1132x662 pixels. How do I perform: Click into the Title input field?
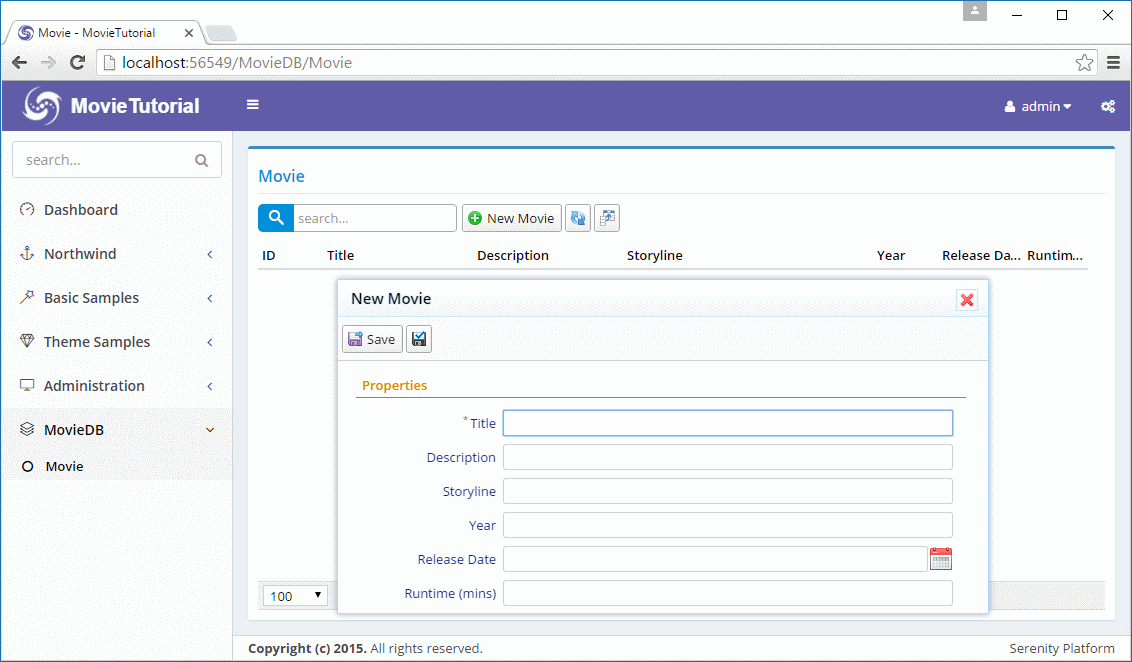point(727,423)
